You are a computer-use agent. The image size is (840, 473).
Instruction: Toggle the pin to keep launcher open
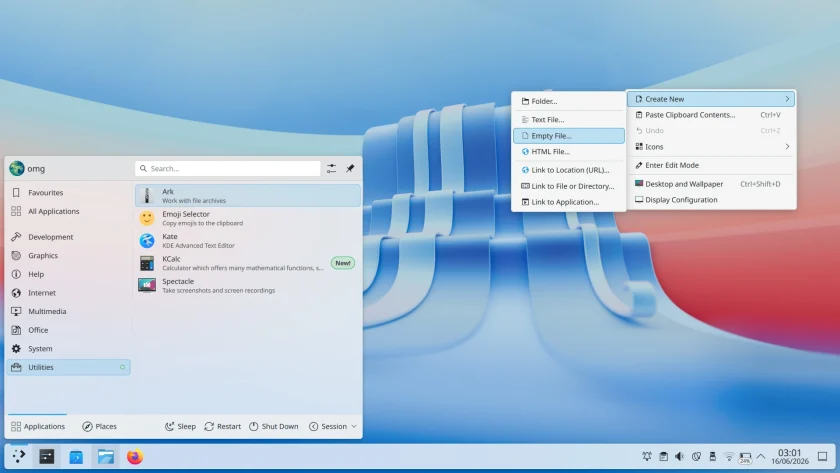point(350,168)
